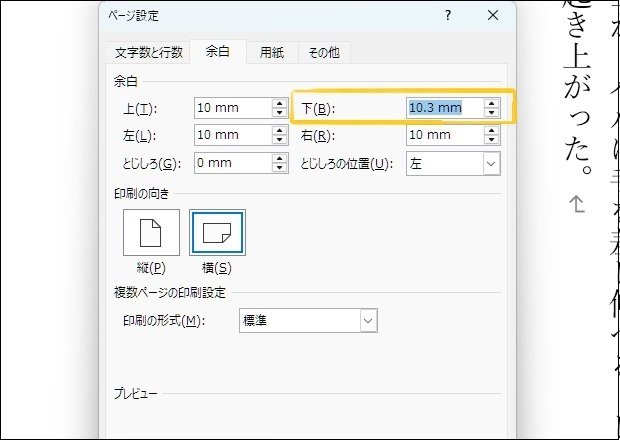Click the 上(T) margin input field

pos(233,108)
